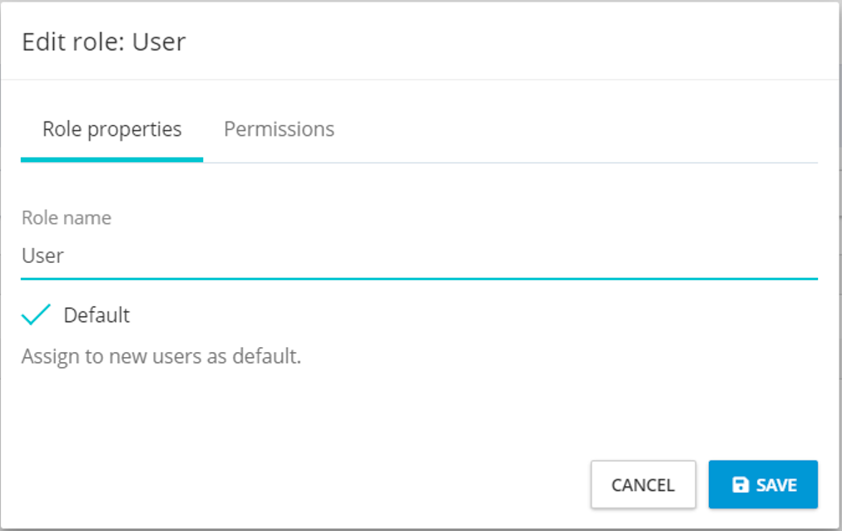Click the Cancel button
This screenshot has height=531, width=842.
[643, 485]
